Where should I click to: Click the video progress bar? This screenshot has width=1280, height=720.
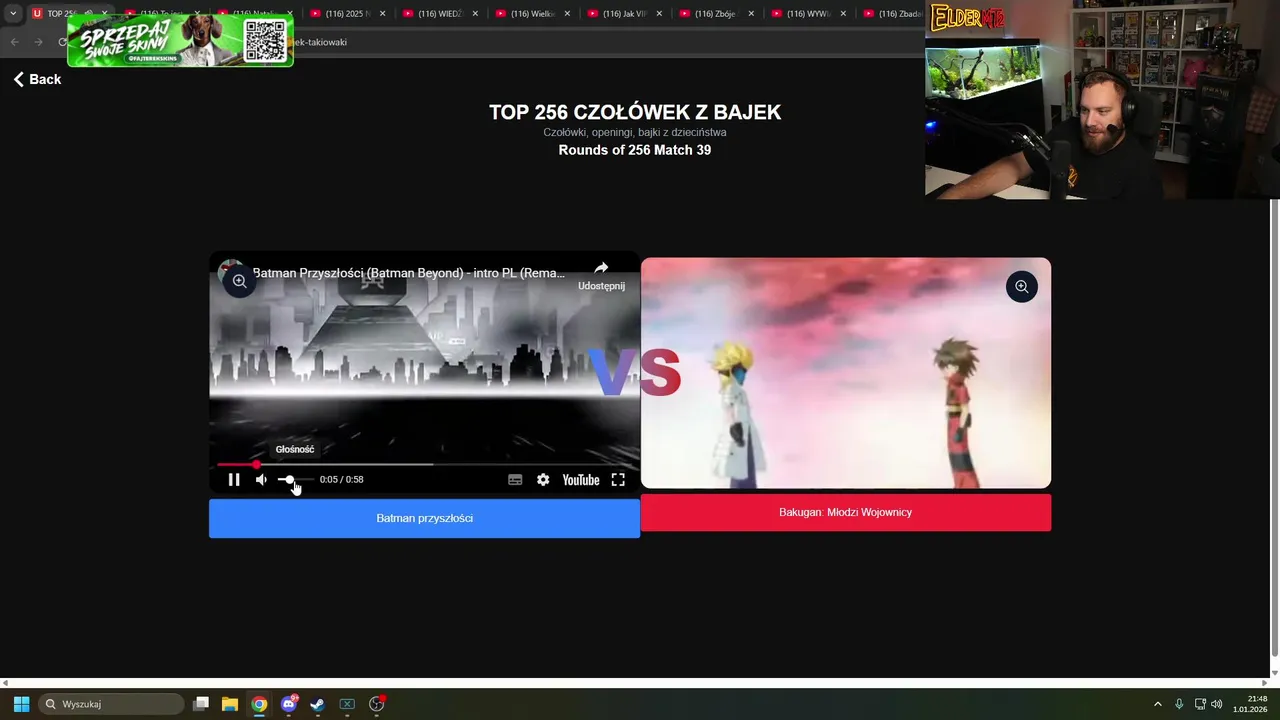pos(424,464)
